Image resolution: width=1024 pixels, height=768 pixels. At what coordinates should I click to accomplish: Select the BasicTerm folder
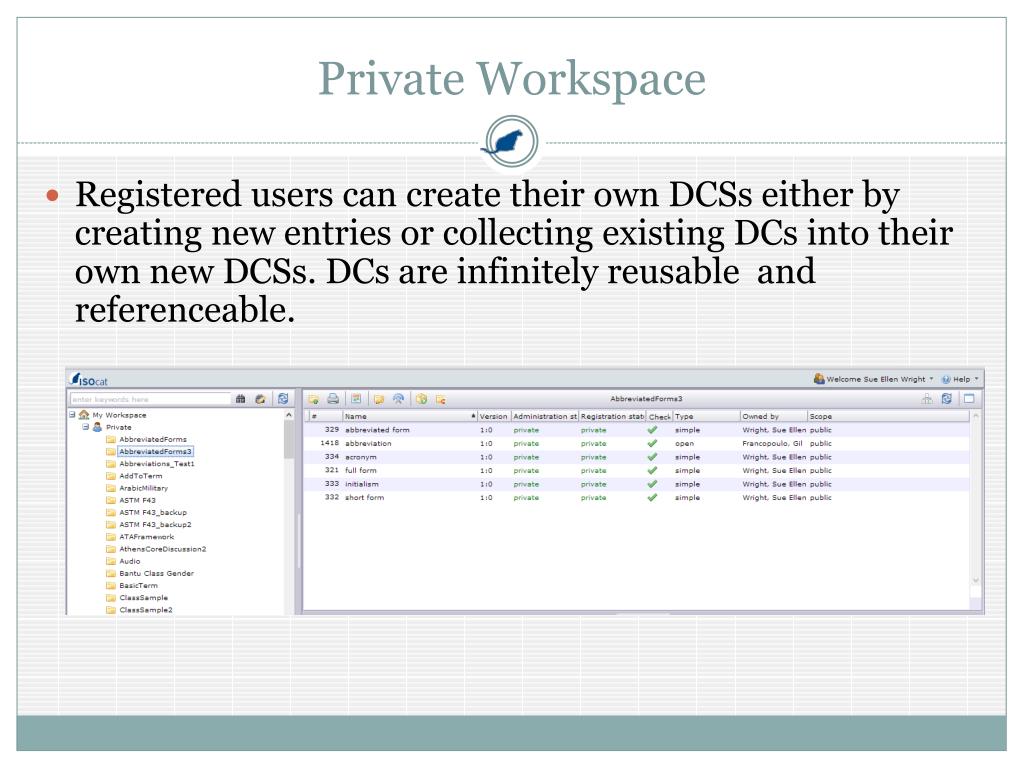click(138, 586)
